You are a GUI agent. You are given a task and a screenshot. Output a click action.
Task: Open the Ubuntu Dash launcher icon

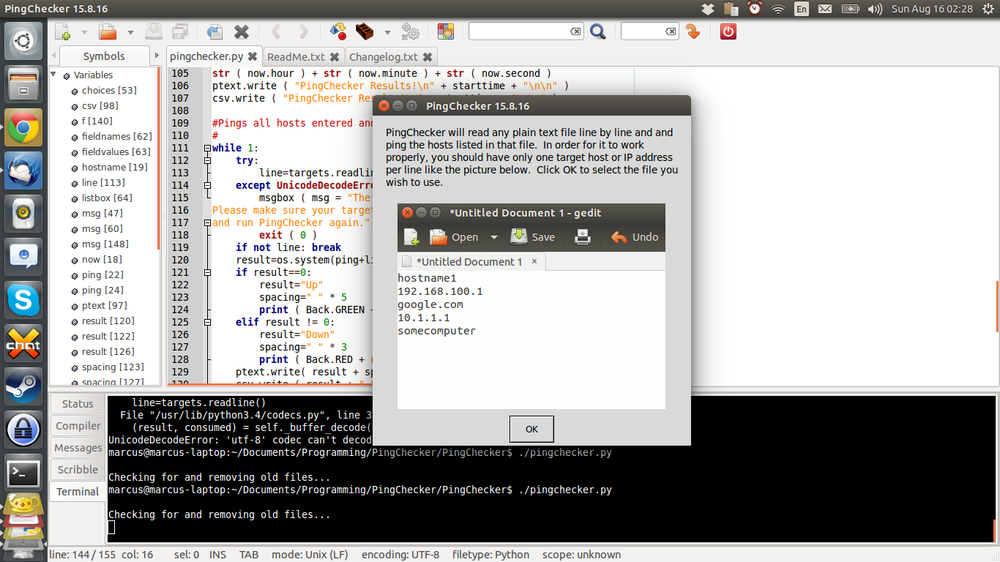tap(24, 41)
